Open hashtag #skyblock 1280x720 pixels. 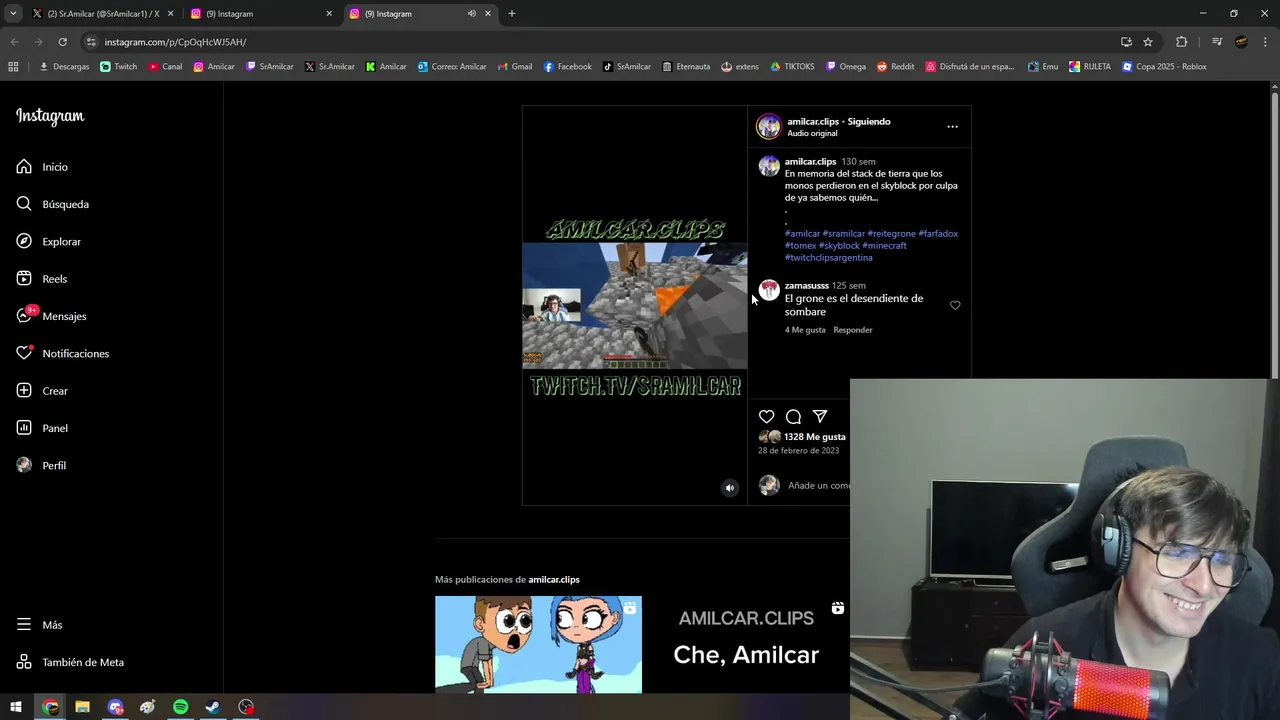pyautogui.click(x=839, y=245)
